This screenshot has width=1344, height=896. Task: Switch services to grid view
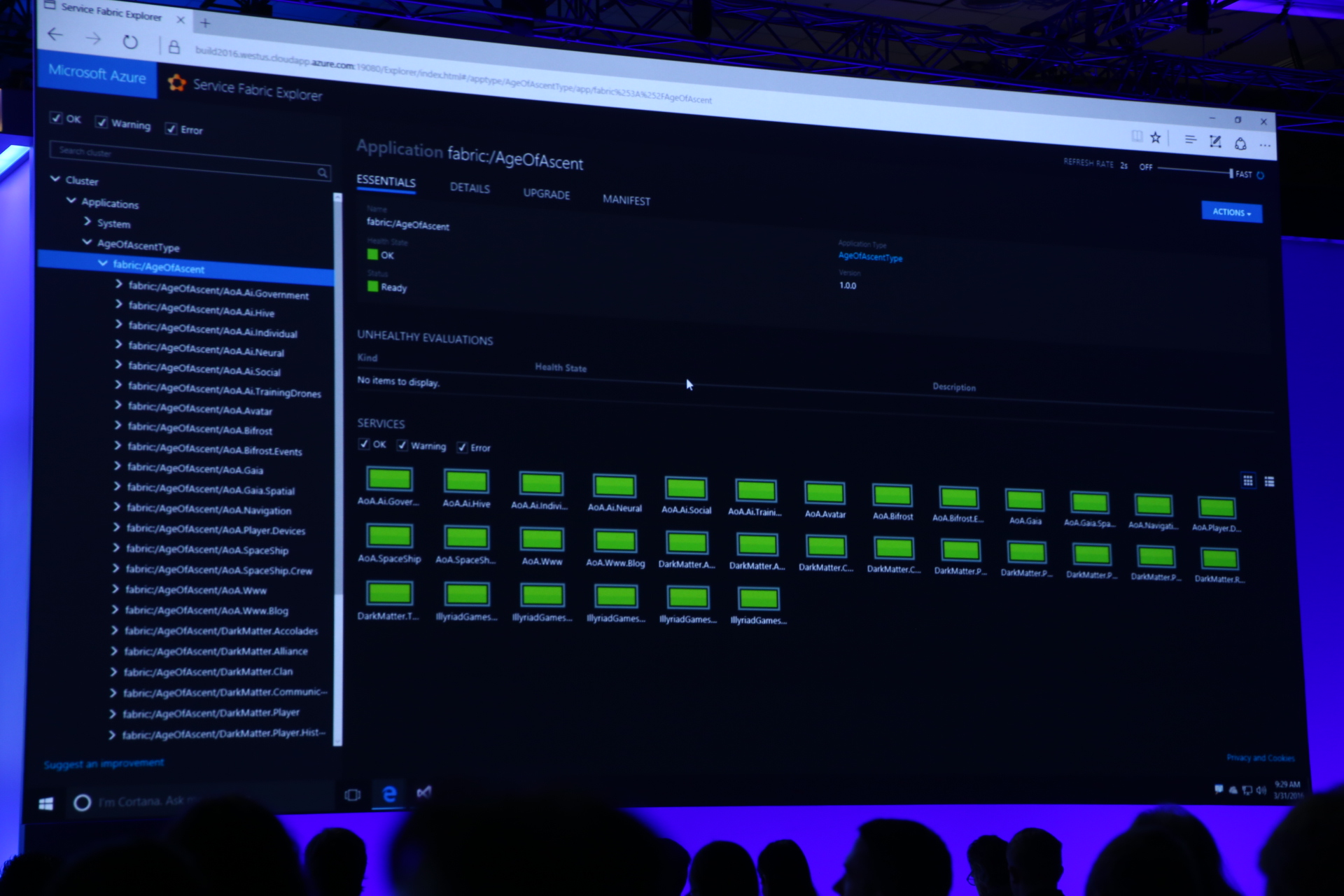pos(1247,480)
